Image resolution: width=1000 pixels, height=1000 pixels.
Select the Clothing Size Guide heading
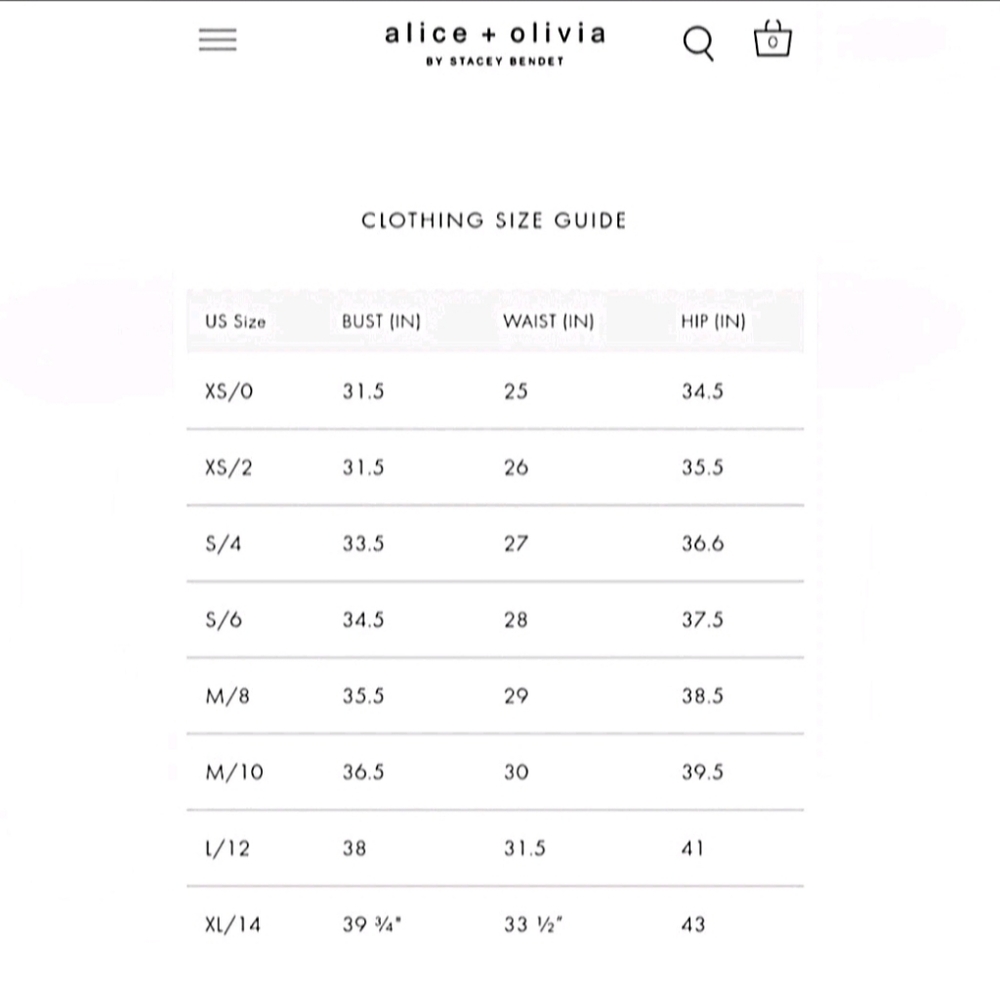494,221
